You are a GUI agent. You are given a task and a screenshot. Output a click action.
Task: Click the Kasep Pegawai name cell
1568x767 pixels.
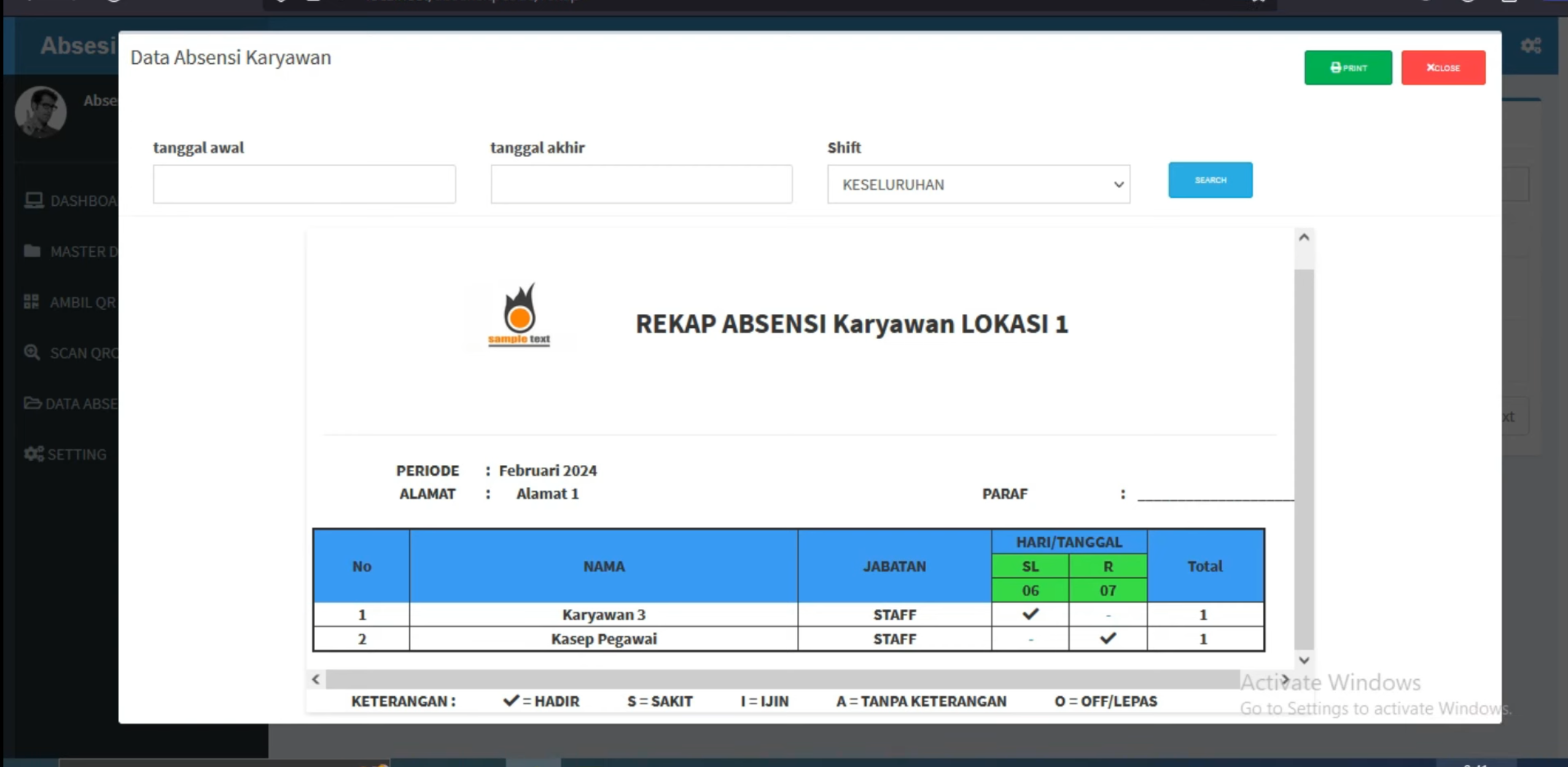[x=604, y=639]
